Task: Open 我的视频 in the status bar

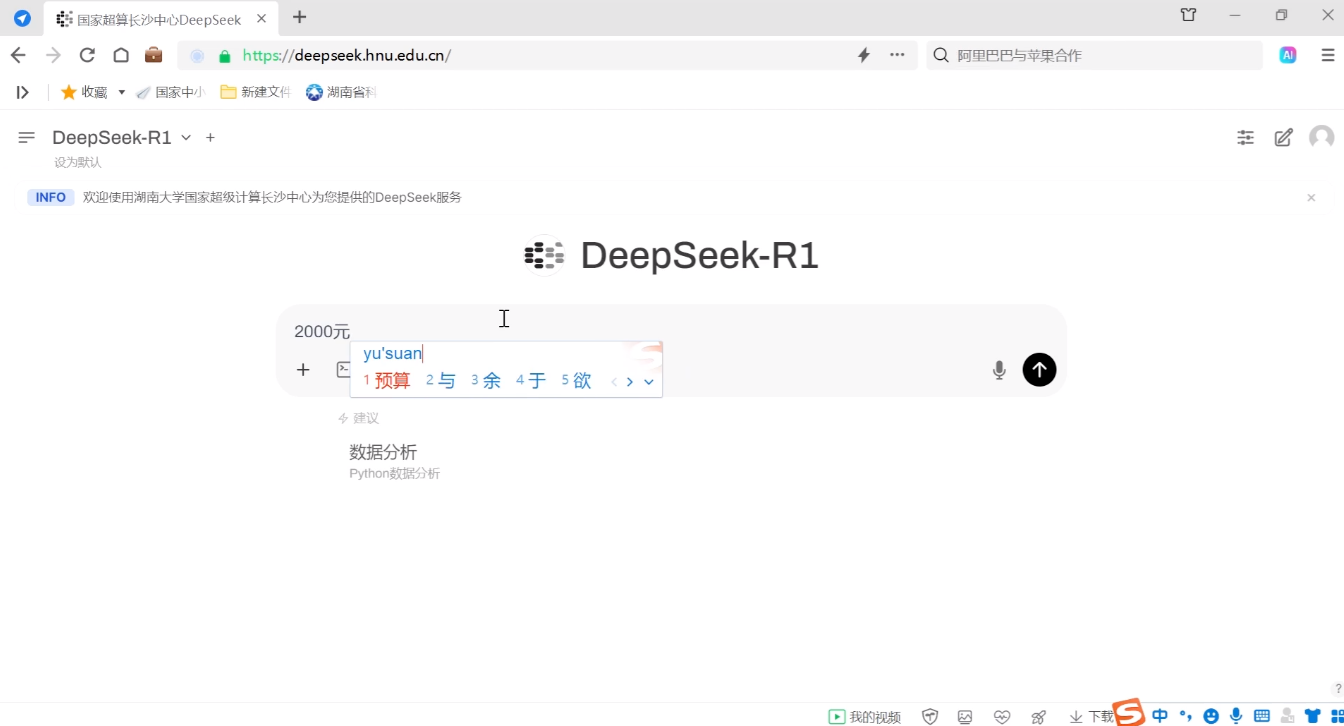Action: coord(865,716)
